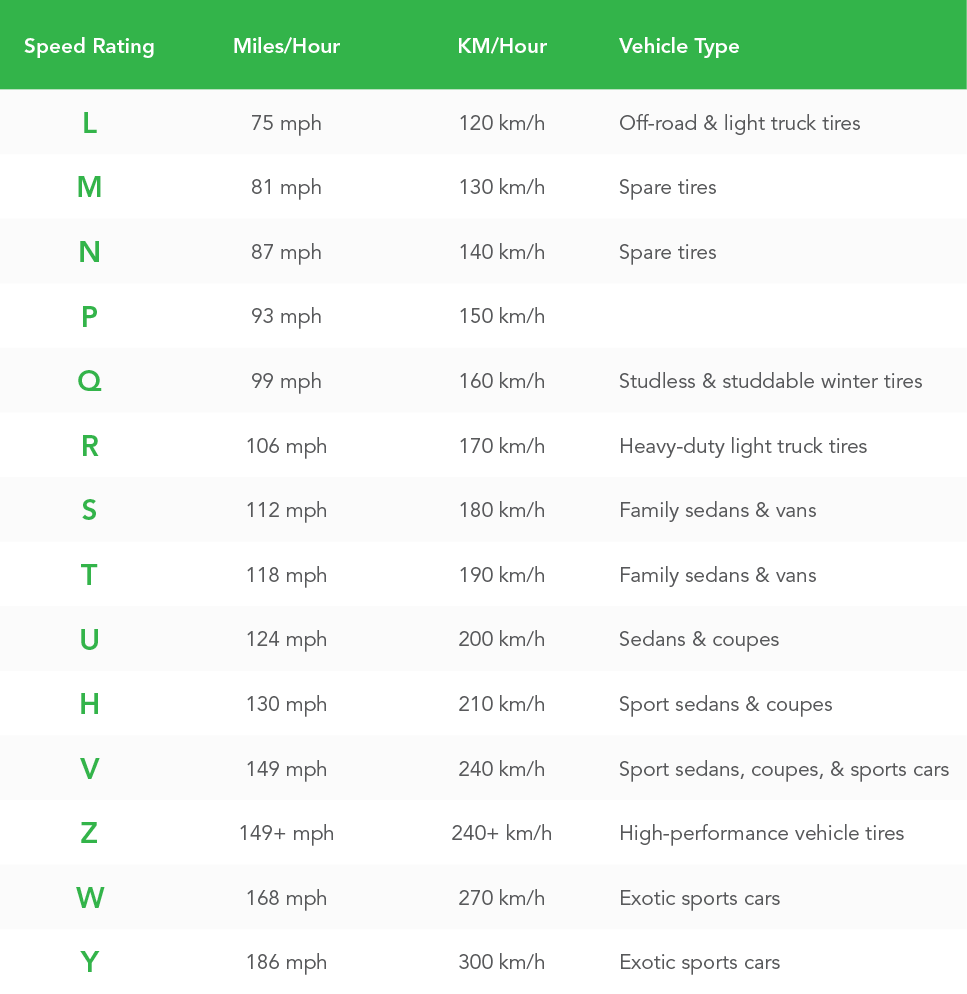
Task: Click the 150 km/h cell
Action: pos(502,316)
